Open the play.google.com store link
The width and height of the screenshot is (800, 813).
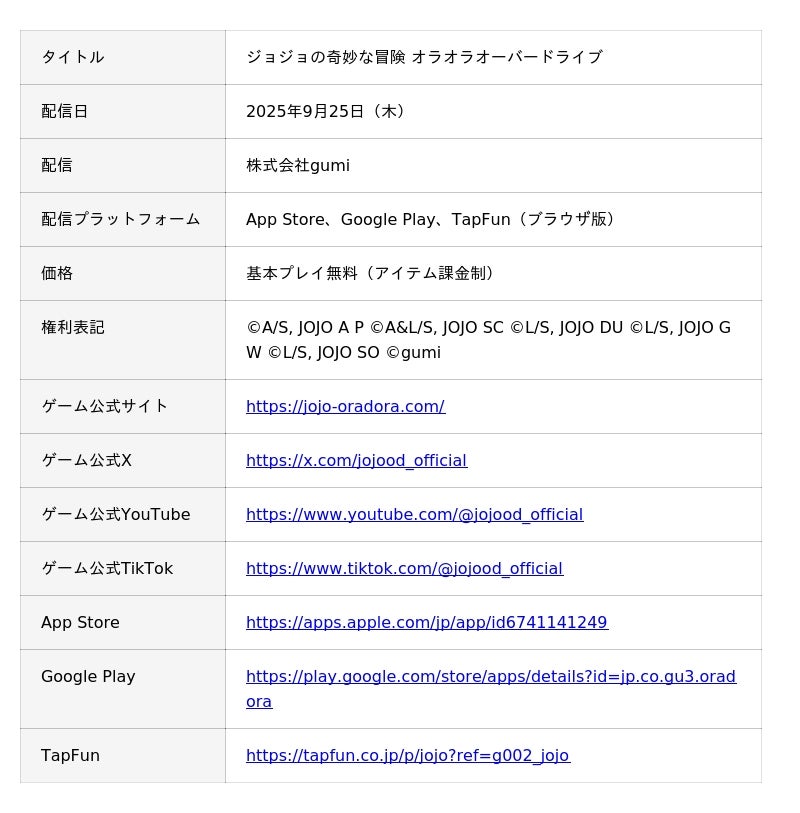490,677
